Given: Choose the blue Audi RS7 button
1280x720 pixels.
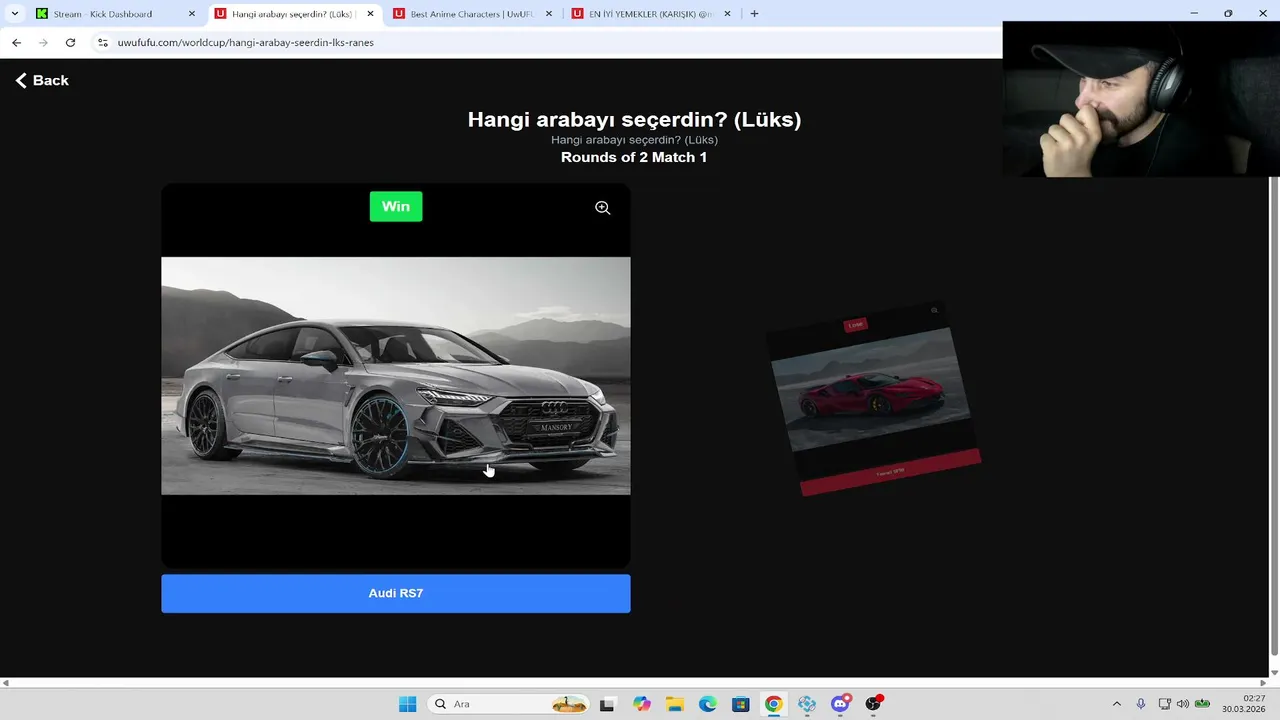Looking at the screenshot, I should click(396, 593).
